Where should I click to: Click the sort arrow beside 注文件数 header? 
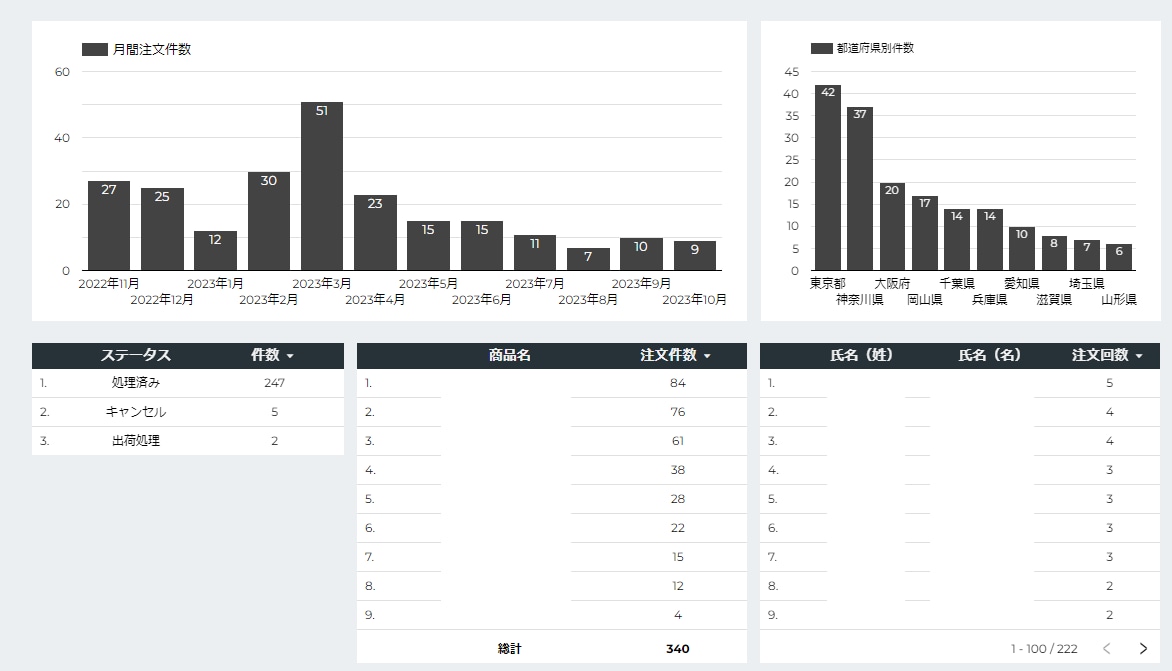click(707, 356)
